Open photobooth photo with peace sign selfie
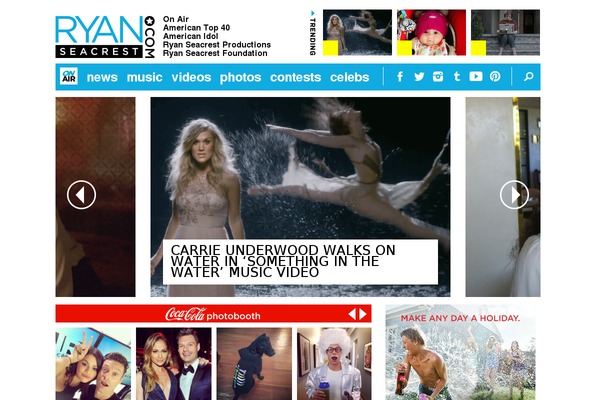The height and width of the screenshot is (400, 600). coord(93,364)
